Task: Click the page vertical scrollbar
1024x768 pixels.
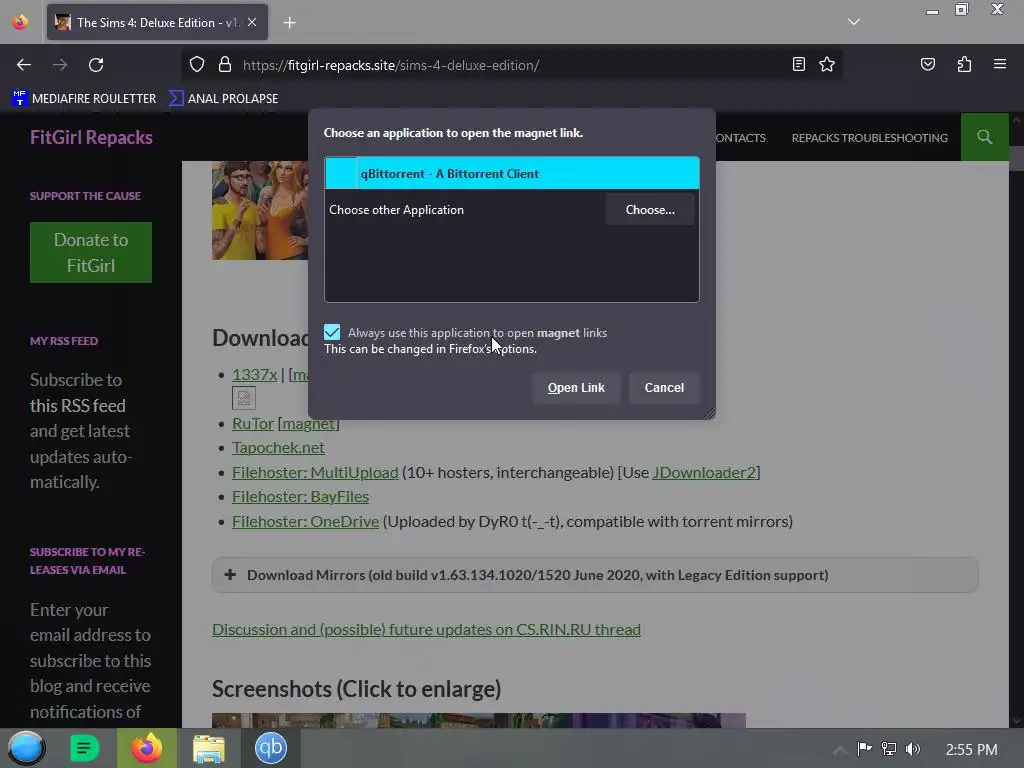Action: (1016, 418)
